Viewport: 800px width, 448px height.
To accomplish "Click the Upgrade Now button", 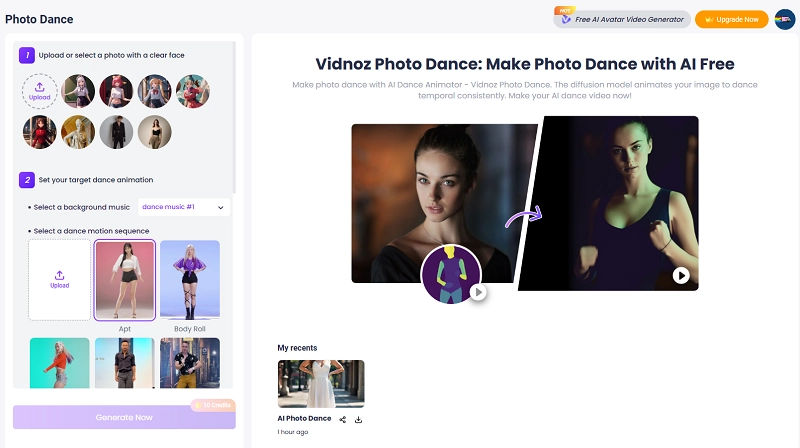I will (x=732, y=19).
